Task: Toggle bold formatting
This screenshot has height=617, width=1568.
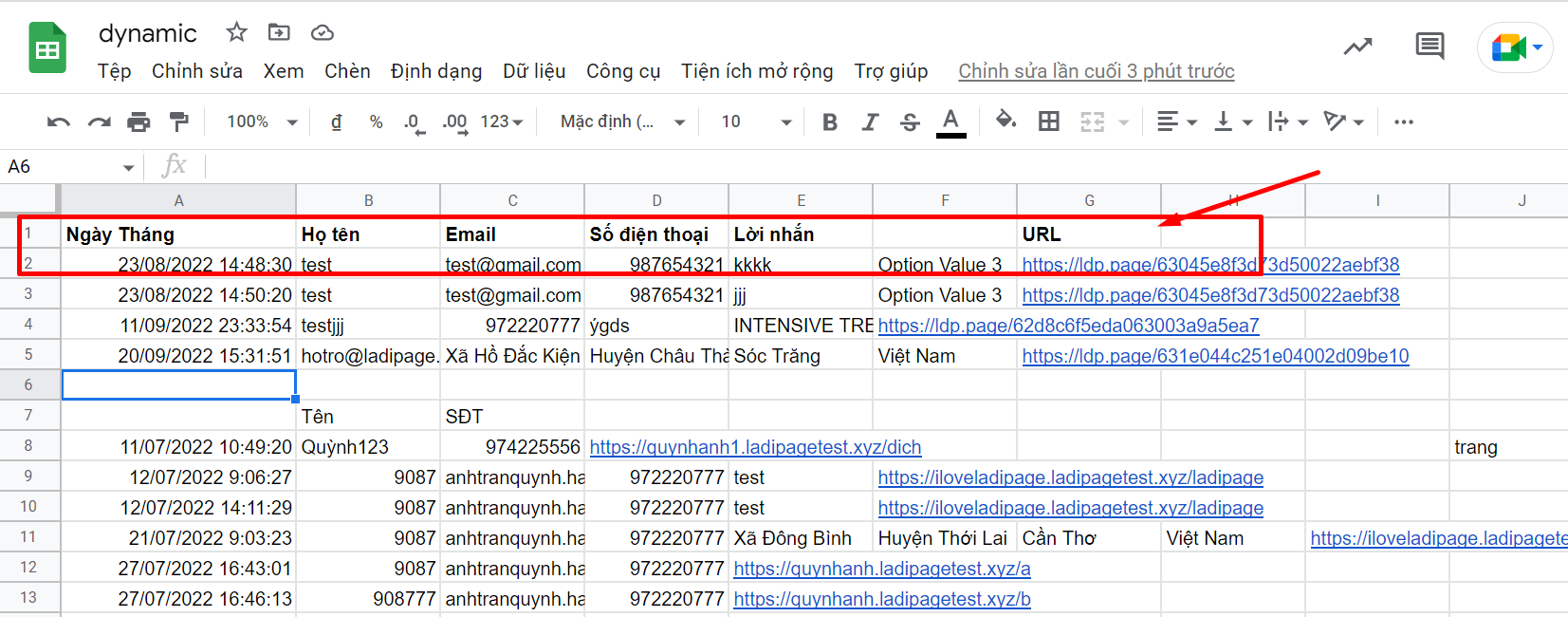Action: coord(830,122)
